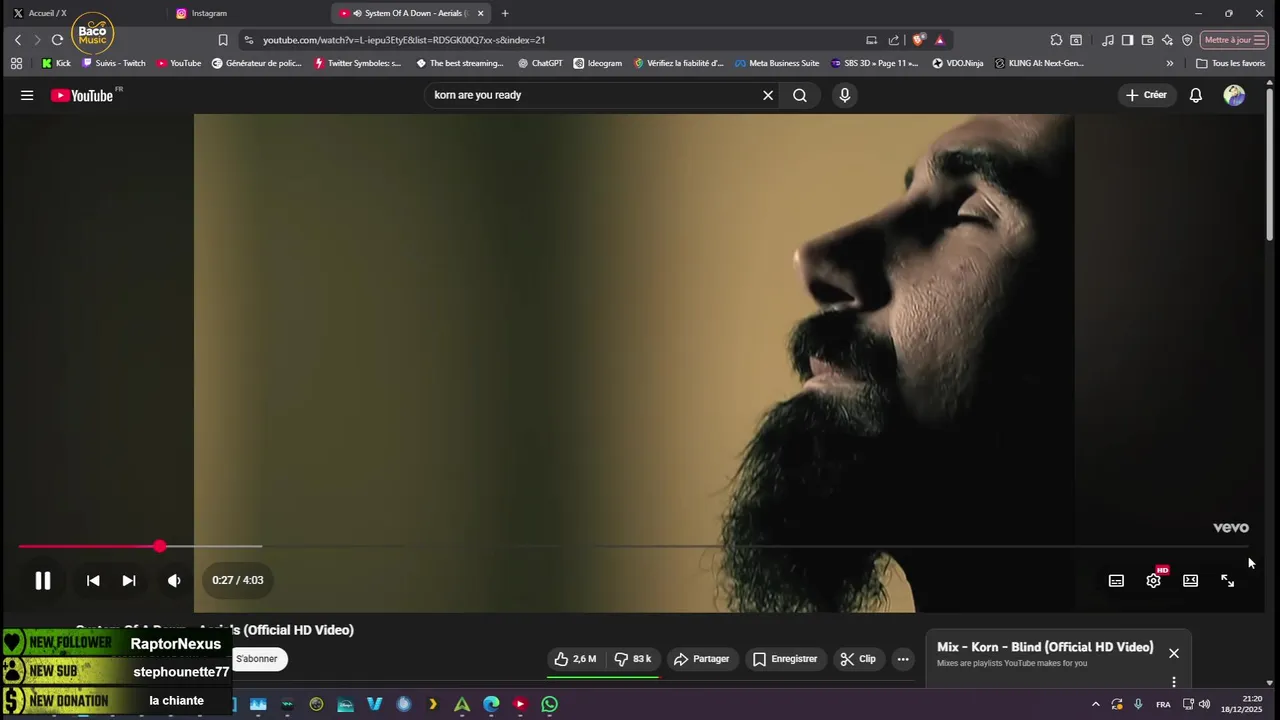
Task: Subscribe with the S'abonner button
Action: pyautogui.click(x=259, y=659)
